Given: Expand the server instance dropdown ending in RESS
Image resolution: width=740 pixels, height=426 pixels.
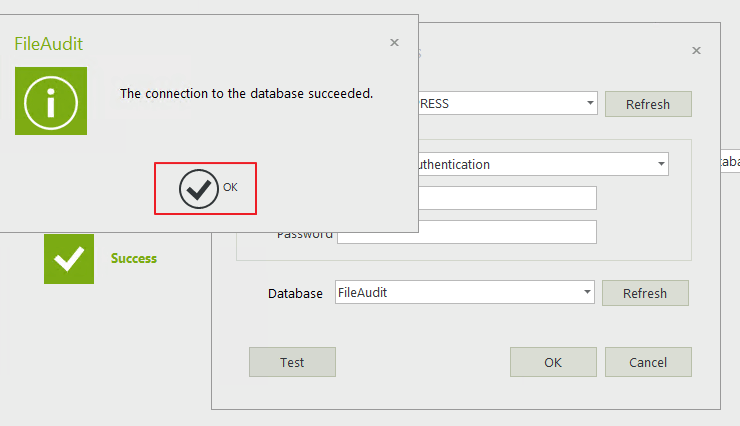Looking at the screenshot, I should 589,103.
